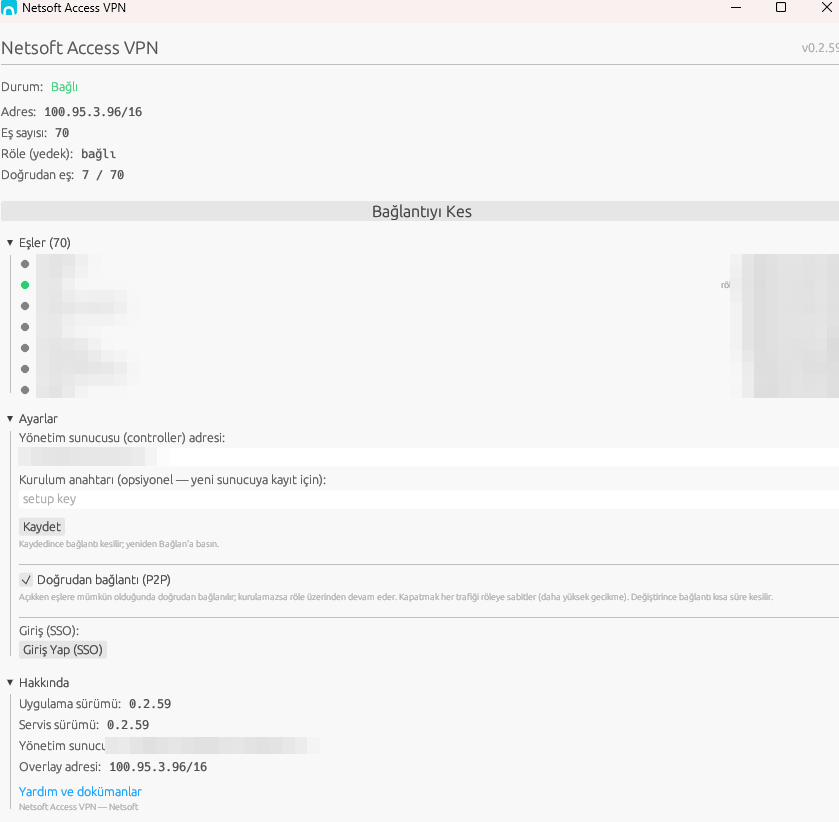The height and width of the screenshot is (822, 839).
Task: Minimize the Netsoft Access VPN window
Action: [736, 8]
